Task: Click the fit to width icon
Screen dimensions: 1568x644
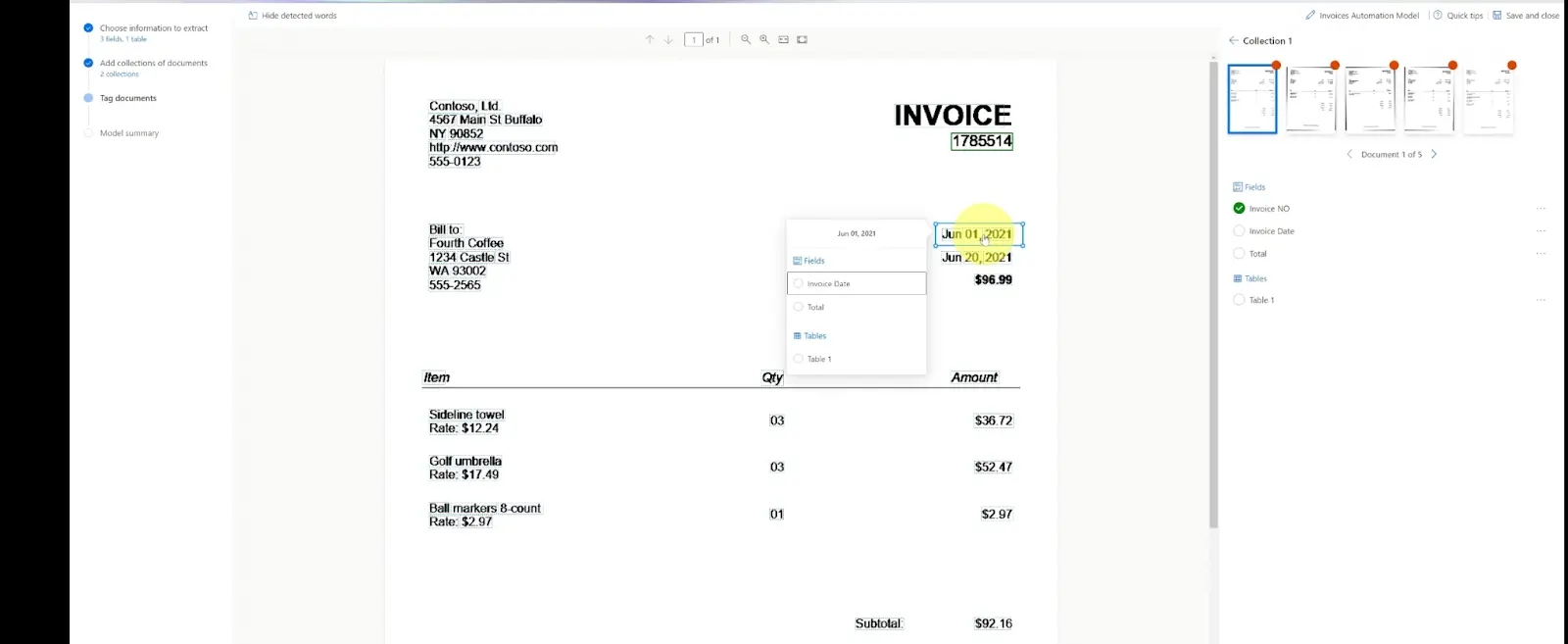Action: coord(783,40)
